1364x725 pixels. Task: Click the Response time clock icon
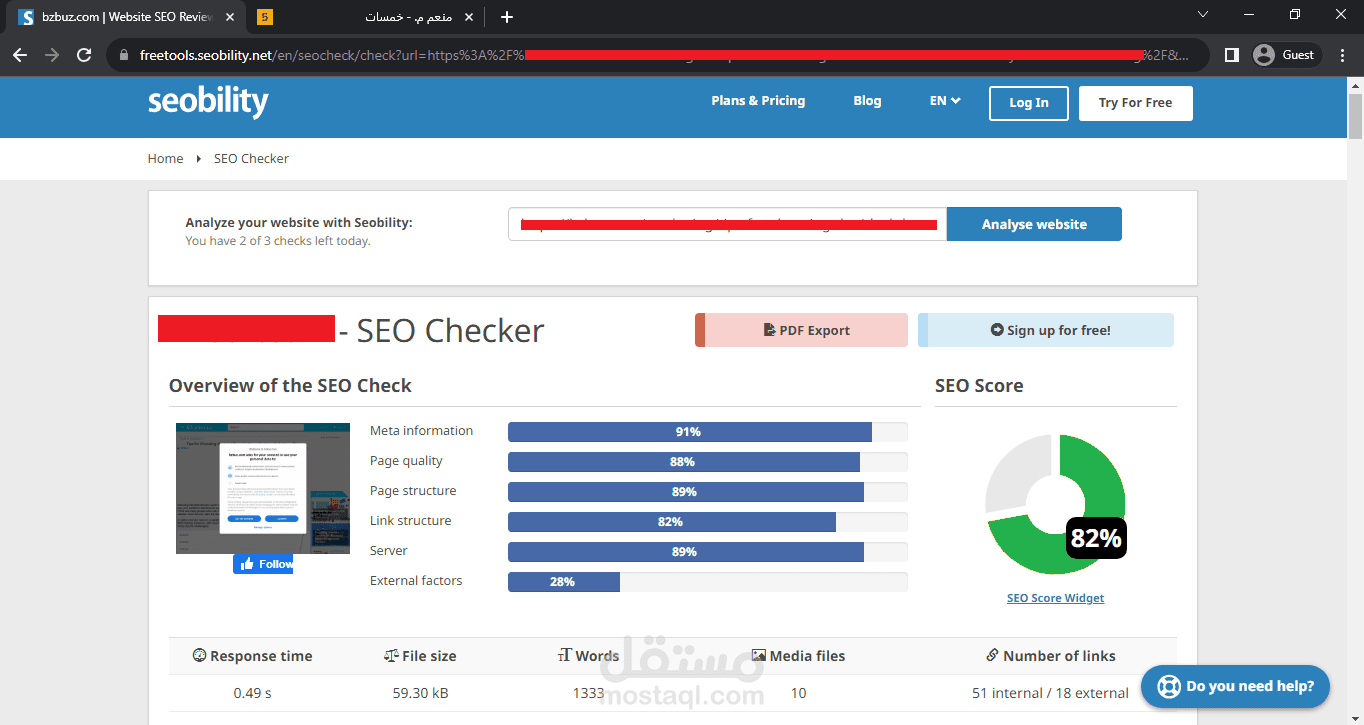point(199,656)
